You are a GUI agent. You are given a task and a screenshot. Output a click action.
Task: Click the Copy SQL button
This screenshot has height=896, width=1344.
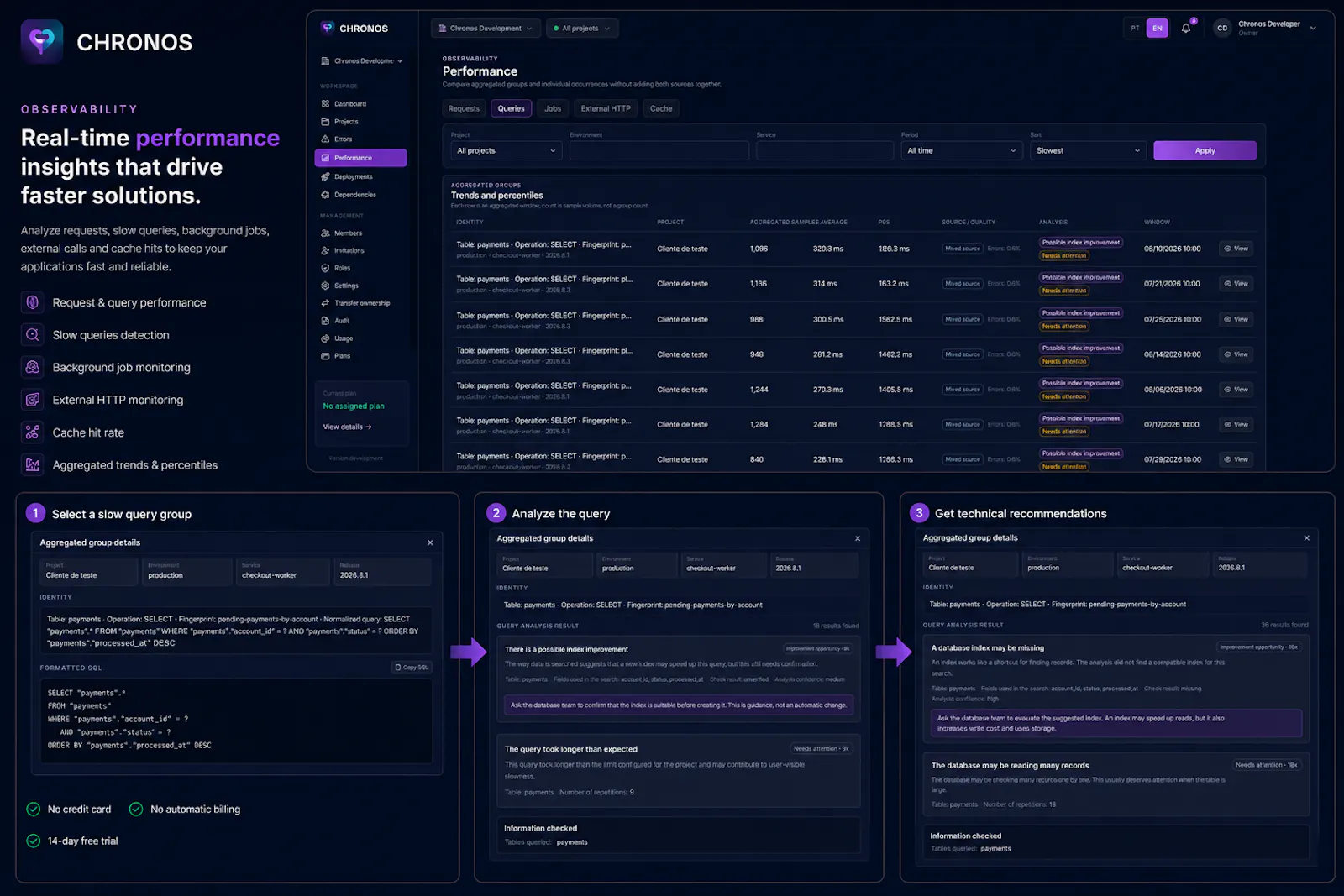click(412, 668)
